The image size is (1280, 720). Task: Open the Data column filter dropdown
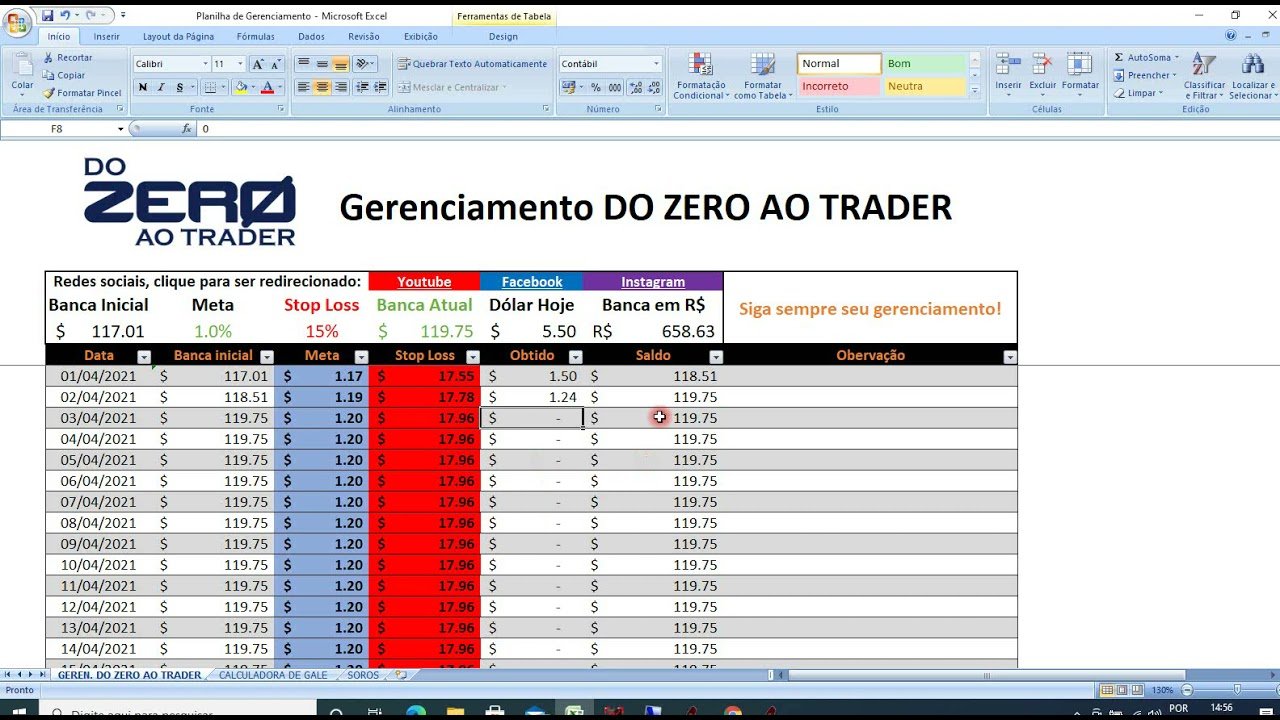pyautogui.click(x=143, y=357)
